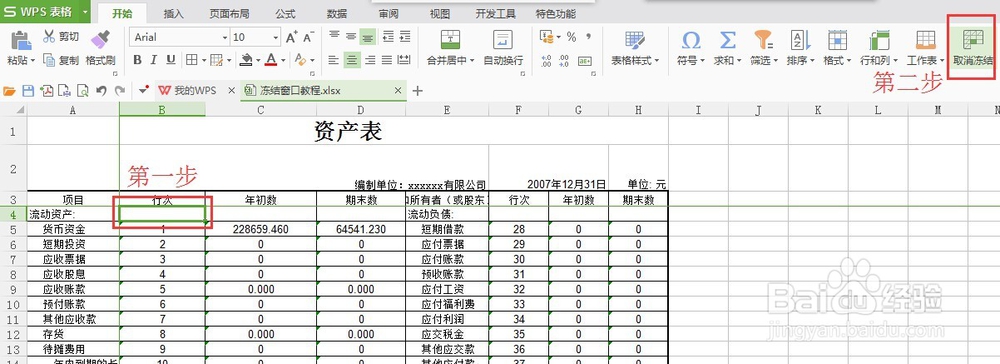1000x364 pixels.
Task: Decrease decimal places icon
Action: coord(564,61)
